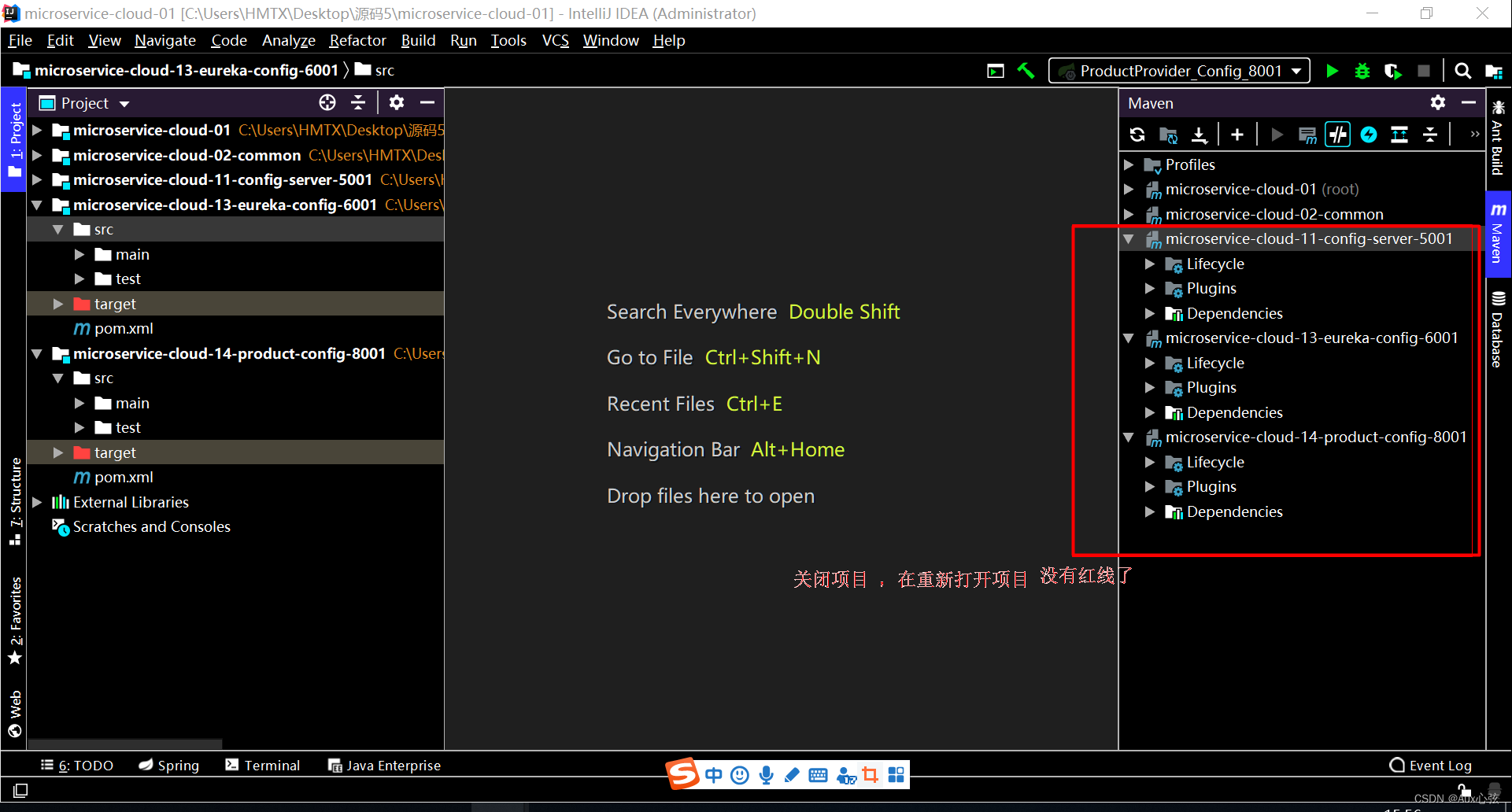Open the File menu

click(x=20, y=40)
